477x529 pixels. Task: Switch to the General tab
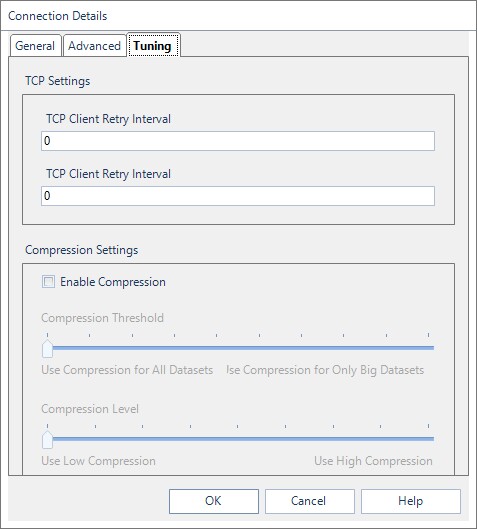(x=35, y=45)
